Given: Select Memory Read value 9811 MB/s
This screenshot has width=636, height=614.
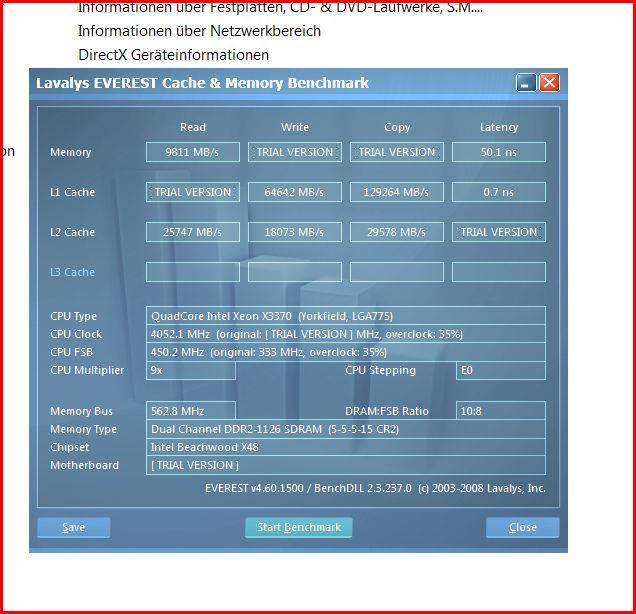Looking at the screenshot, I should tap(193, 152).
